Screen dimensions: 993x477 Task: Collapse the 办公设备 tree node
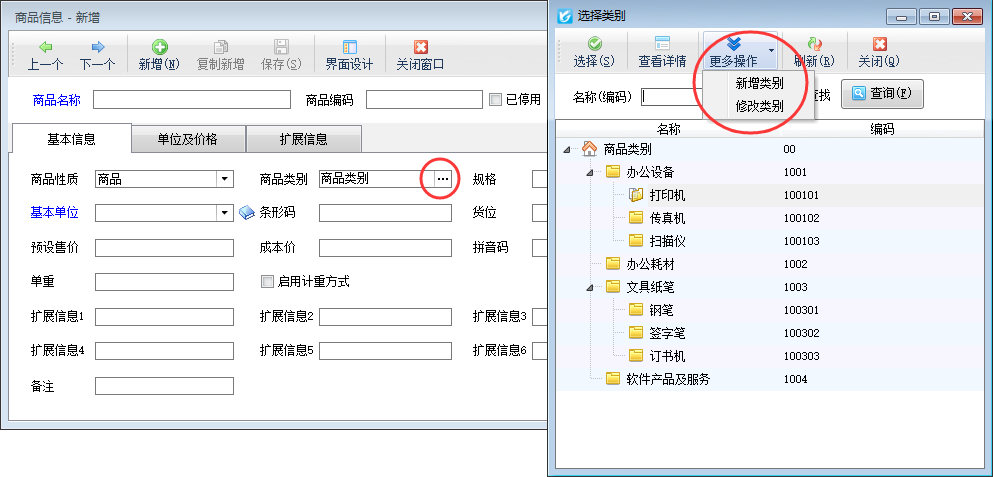click(x=590, y=172)
